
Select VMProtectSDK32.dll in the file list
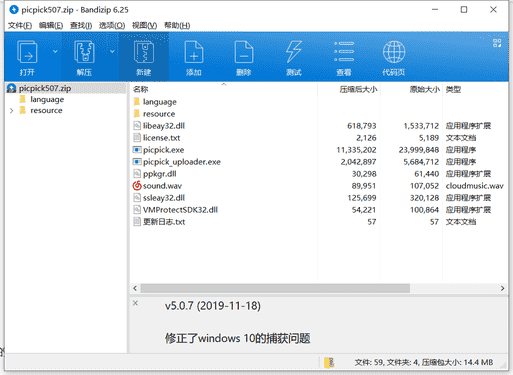click(x=180, y=210)
